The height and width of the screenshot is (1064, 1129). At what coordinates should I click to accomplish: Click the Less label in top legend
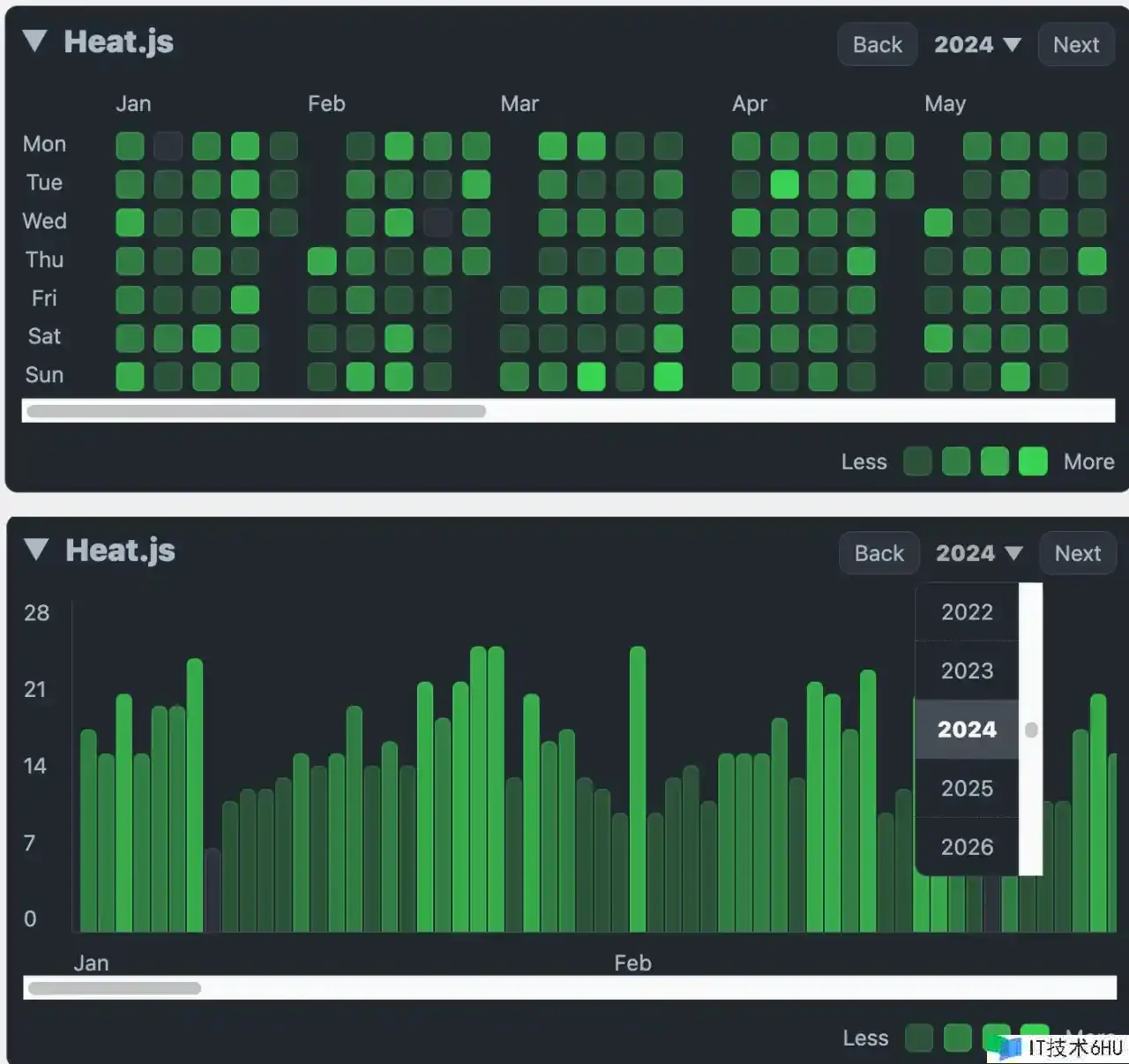(864, 461)
